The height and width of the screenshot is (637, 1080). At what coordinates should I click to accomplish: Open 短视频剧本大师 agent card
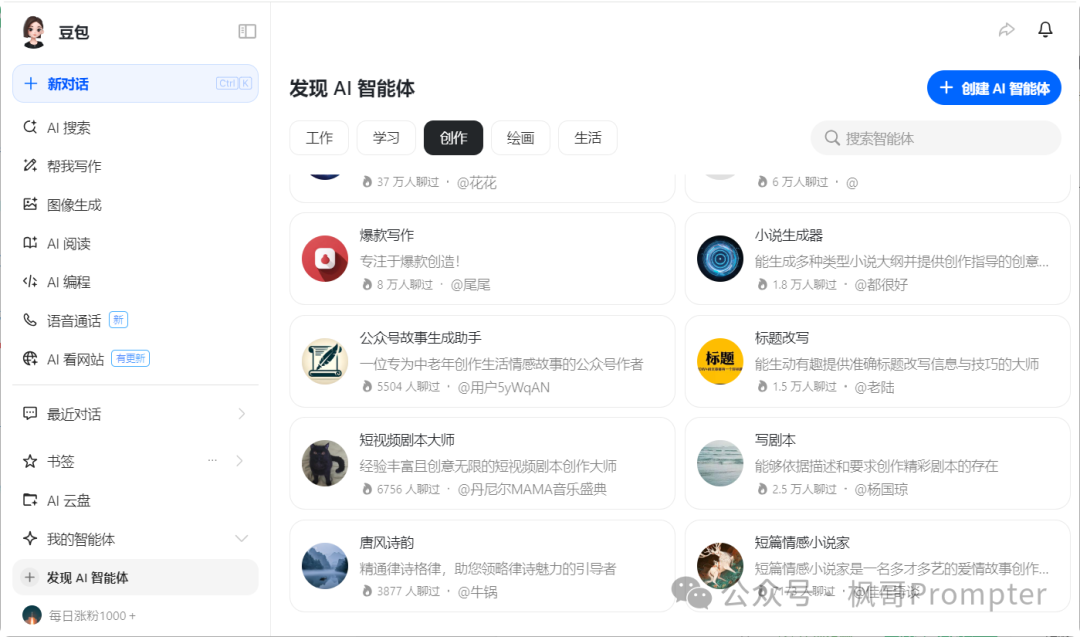(x=482, y=463)
